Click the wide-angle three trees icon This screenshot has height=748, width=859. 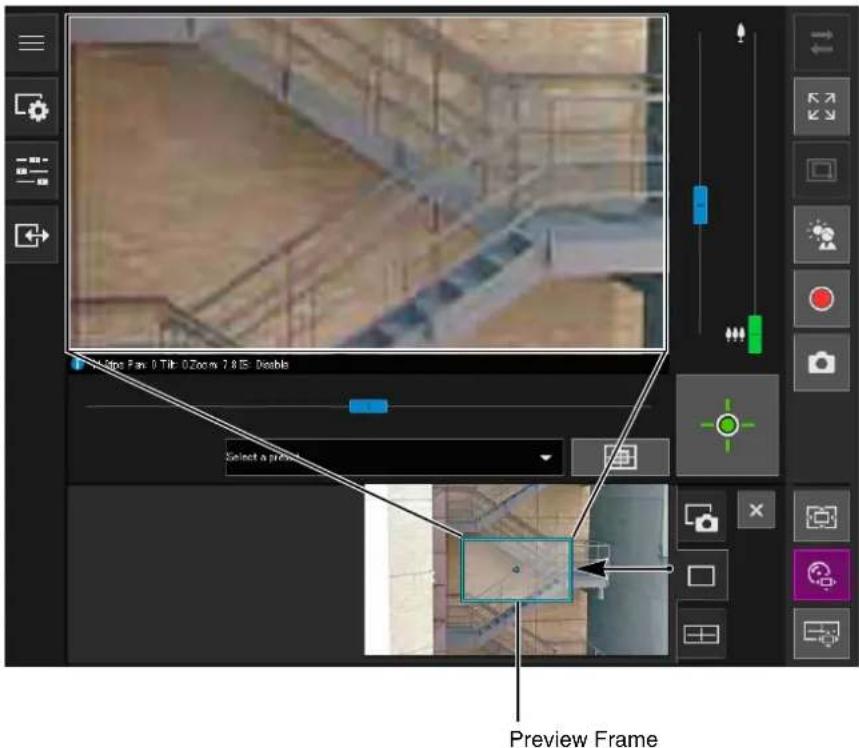(735, 334)
